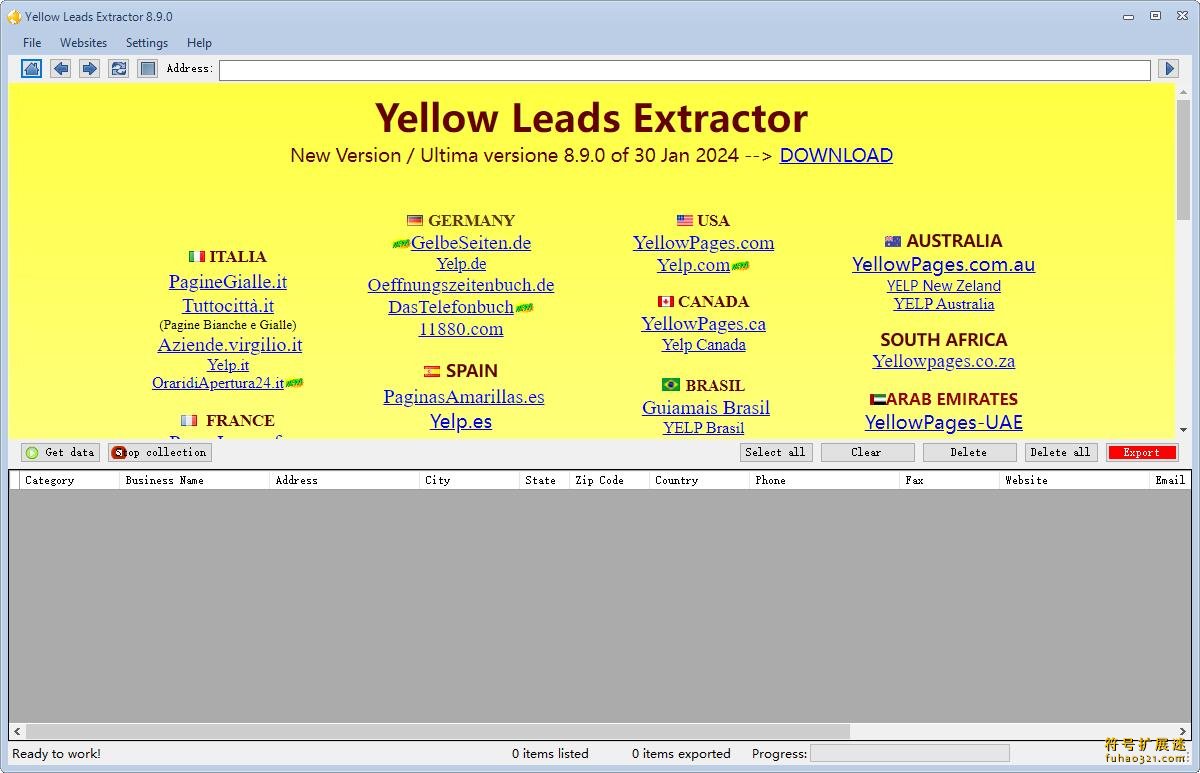Screen dimensions: 1200x773
Task: Click the Zip Code column header
Action: click(x=610, y=480)
